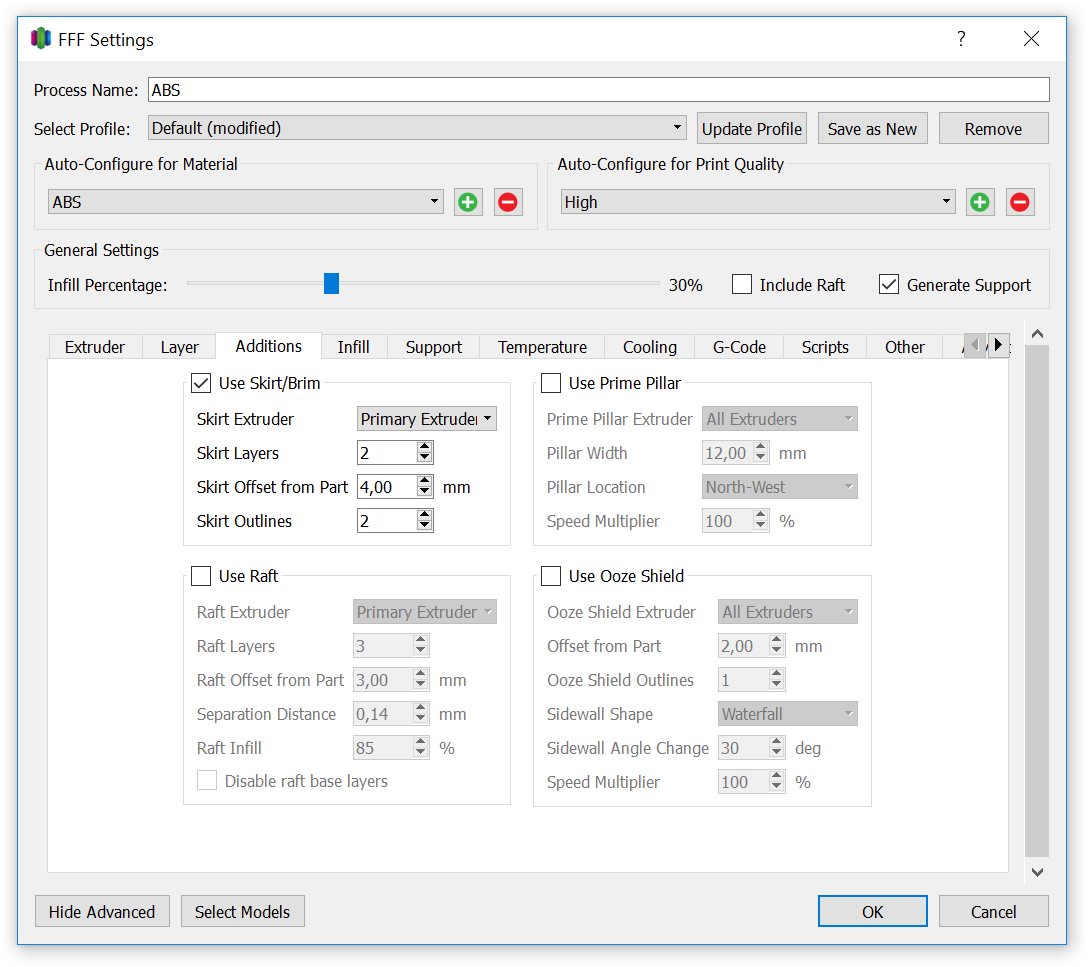Disable the Use Skirt/Brim checkbox
1088x967 pixels.
pos(201,383)
